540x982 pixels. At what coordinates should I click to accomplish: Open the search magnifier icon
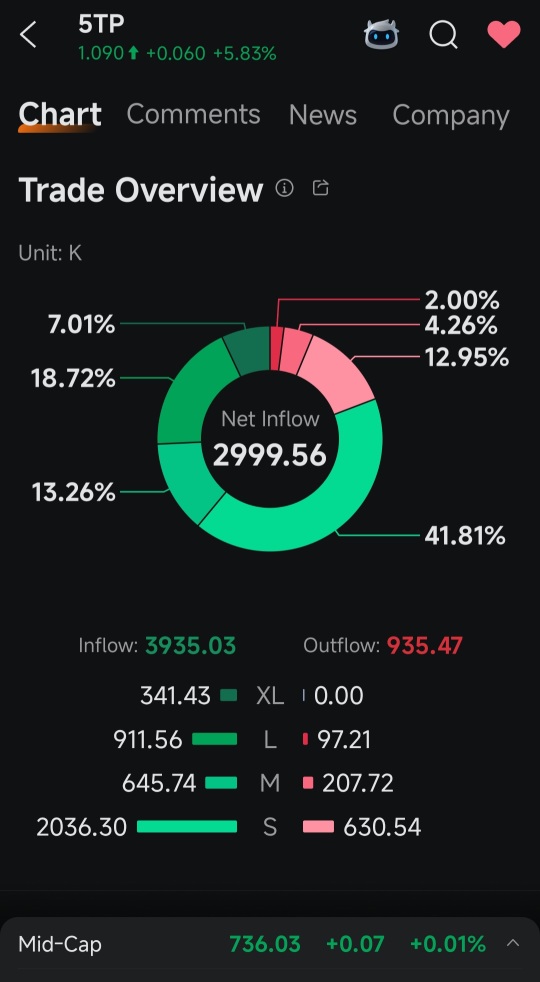(444, 34)
